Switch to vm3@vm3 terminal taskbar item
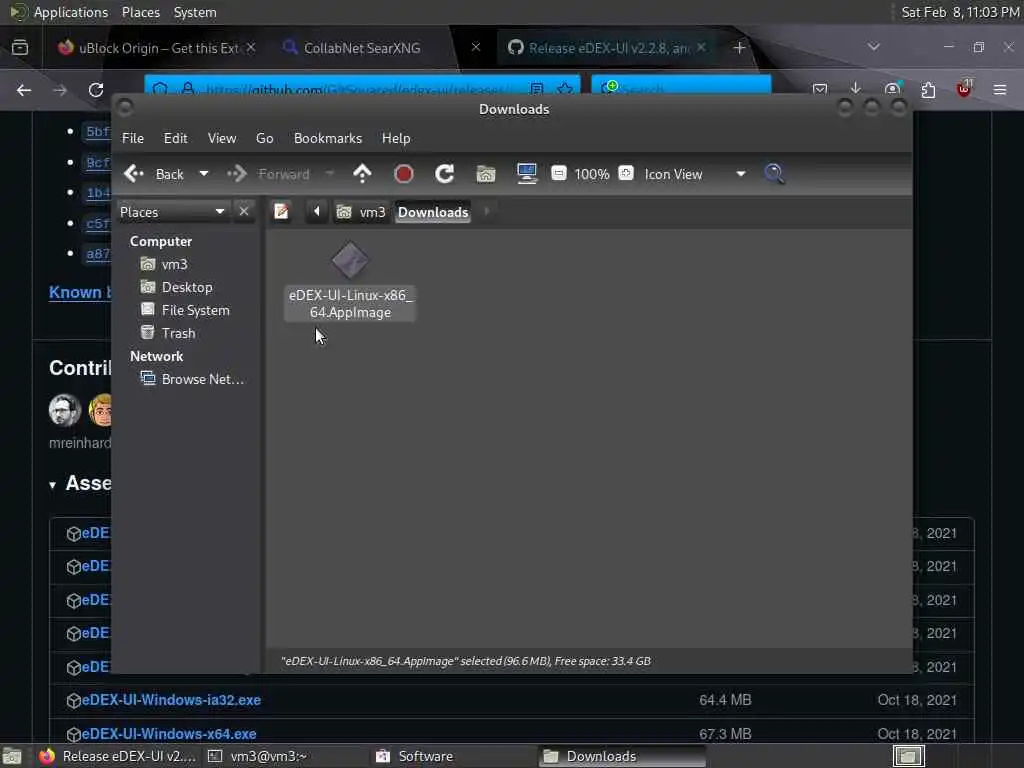This screenshot has width=1024, height=768. (285, 756)
